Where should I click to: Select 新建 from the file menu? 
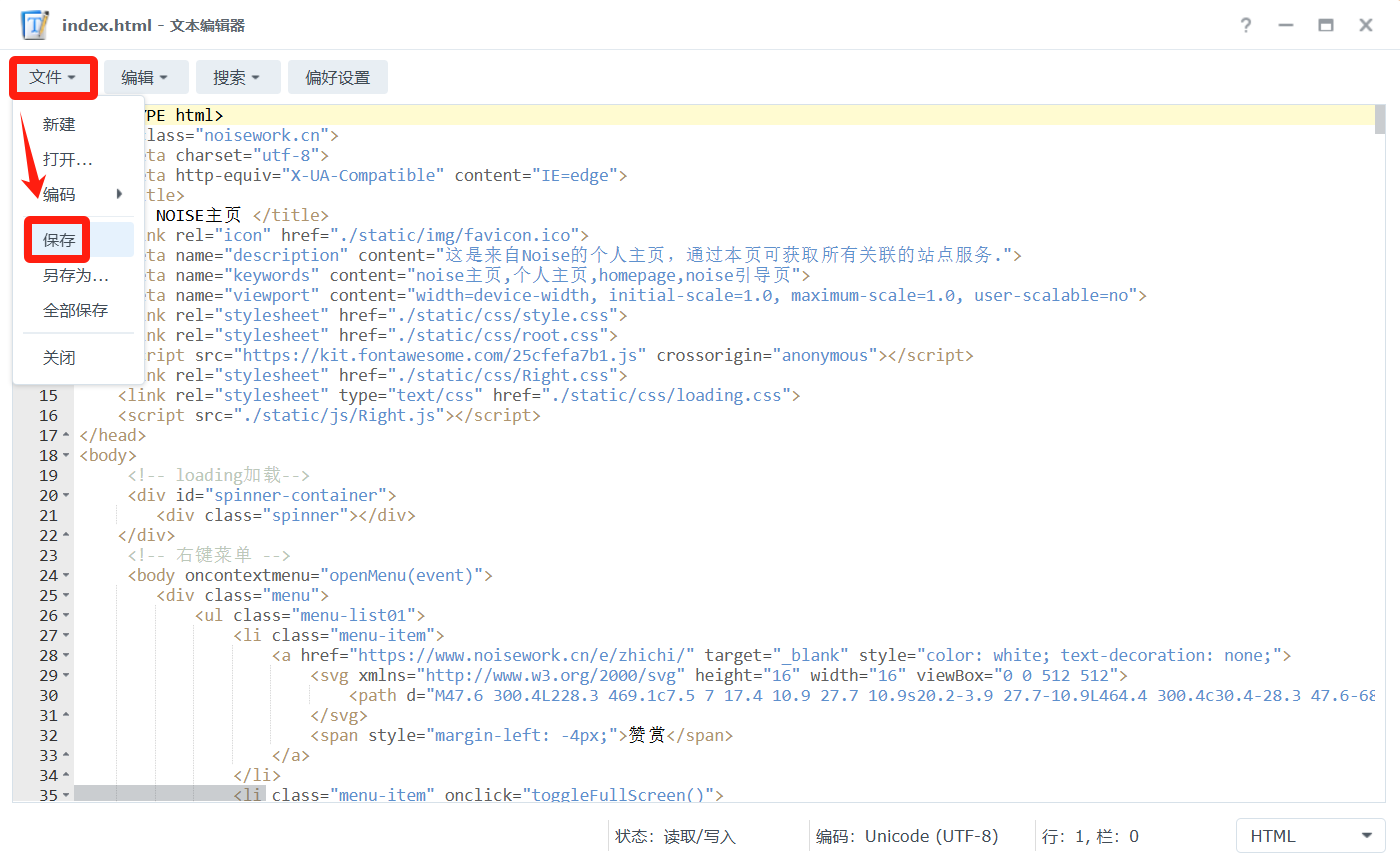click(59, 124)
